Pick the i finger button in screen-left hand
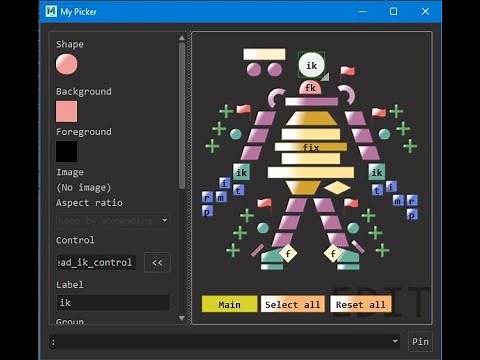 pyautogui.click(x=224, y=183)
